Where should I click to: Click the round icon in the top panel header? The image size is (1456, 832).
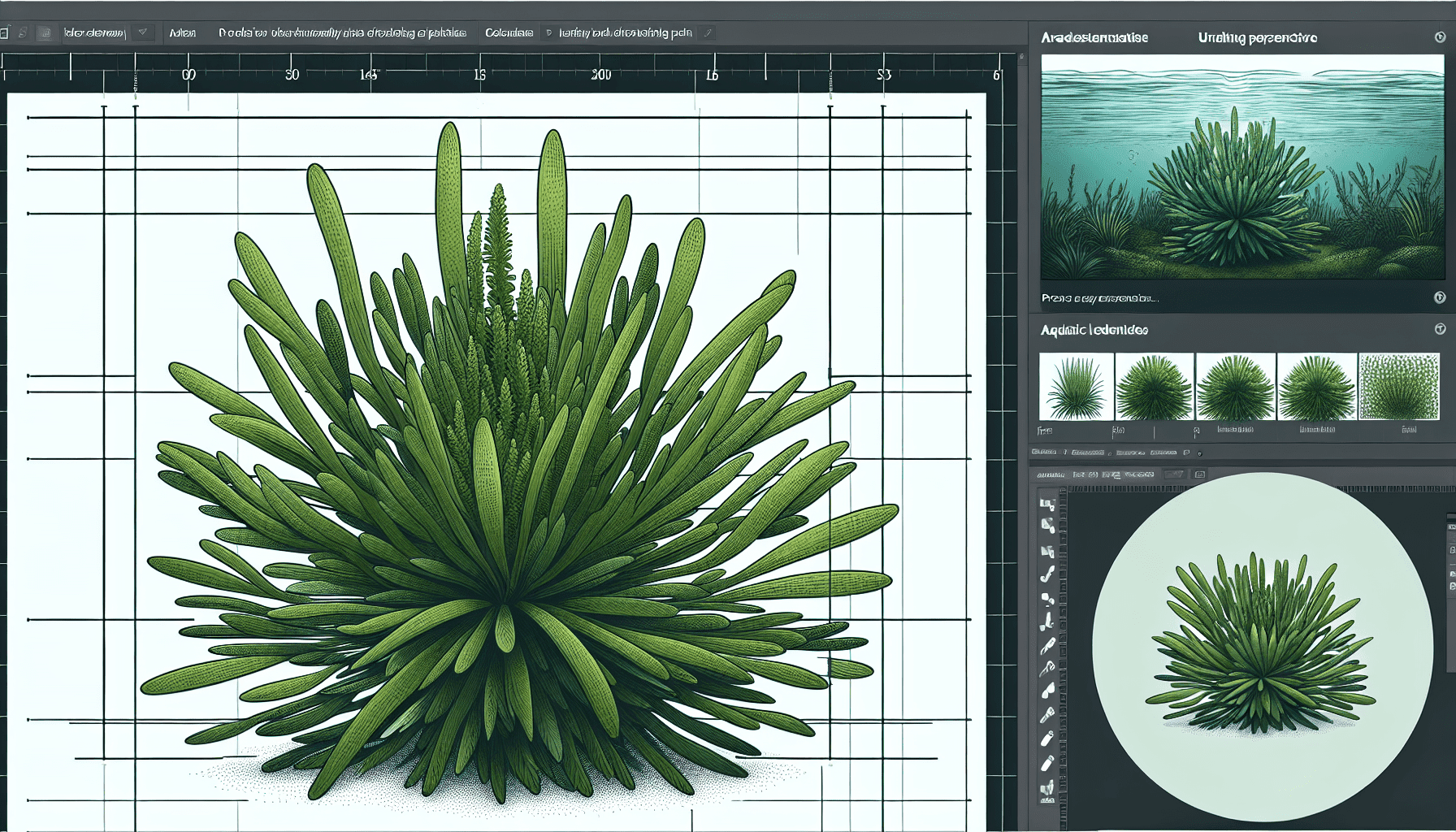coord(1440,37)
